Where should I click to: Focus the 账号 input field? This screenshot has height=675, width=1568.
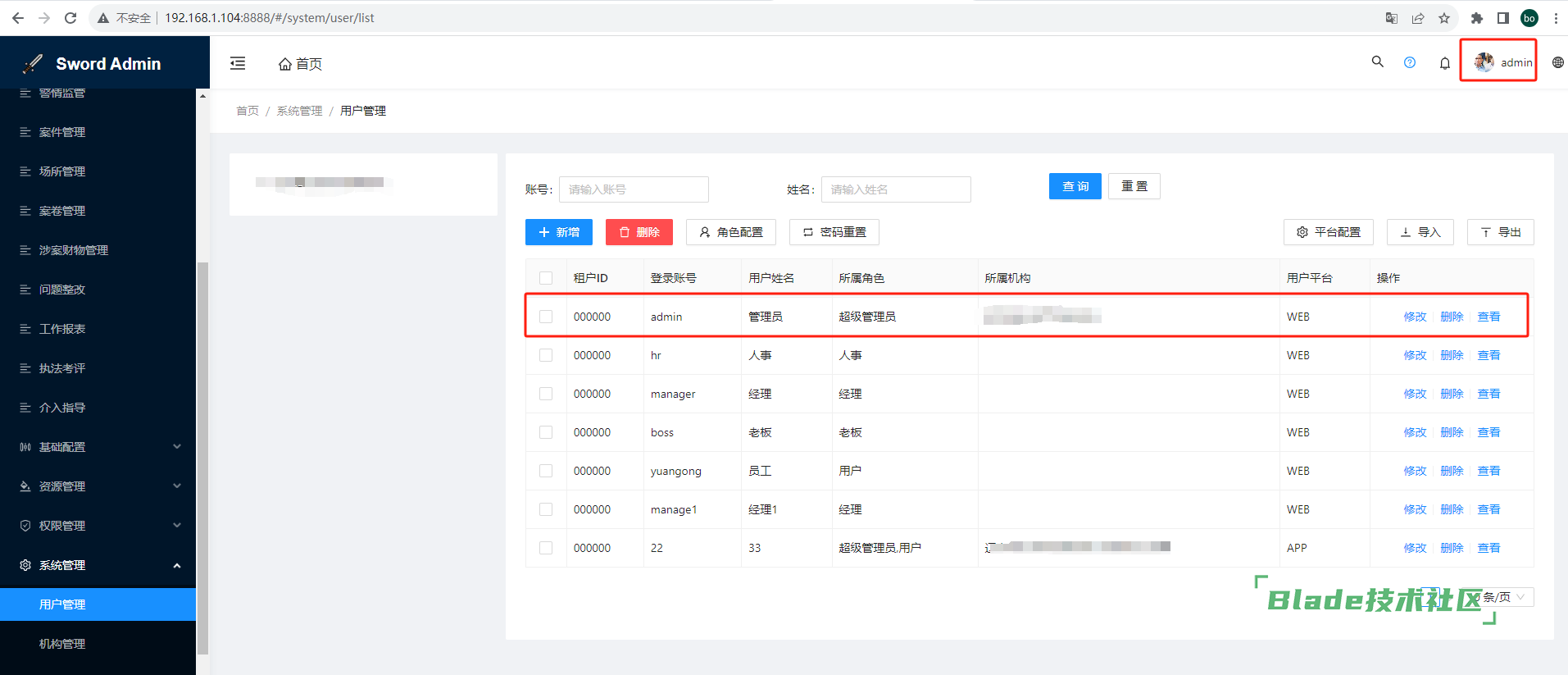click(x=634, y=189)
